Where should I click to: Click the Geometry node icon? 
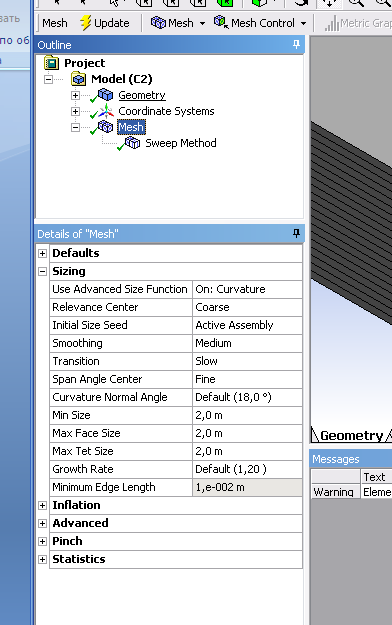tap(105, 94)
